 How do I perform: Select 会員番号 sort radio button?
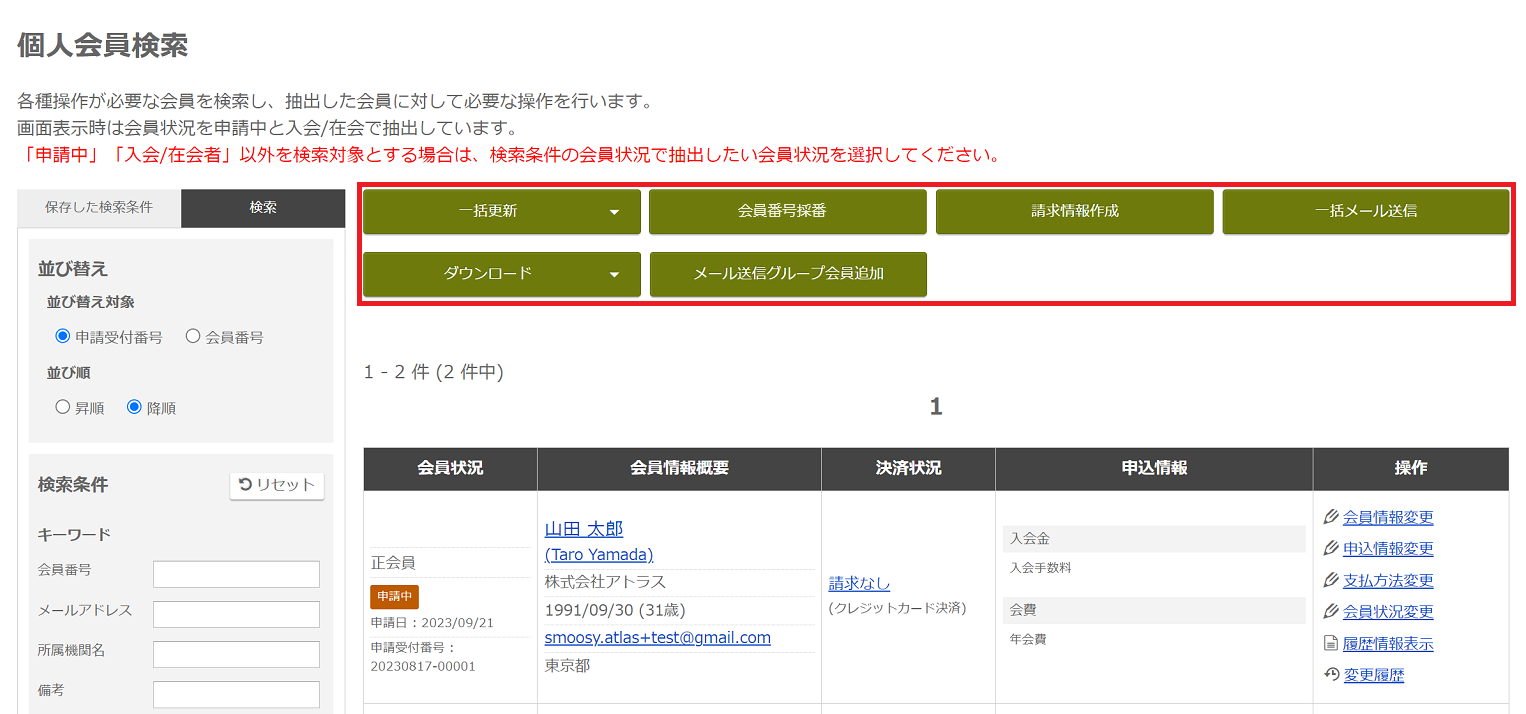click(x=193, y=337)
